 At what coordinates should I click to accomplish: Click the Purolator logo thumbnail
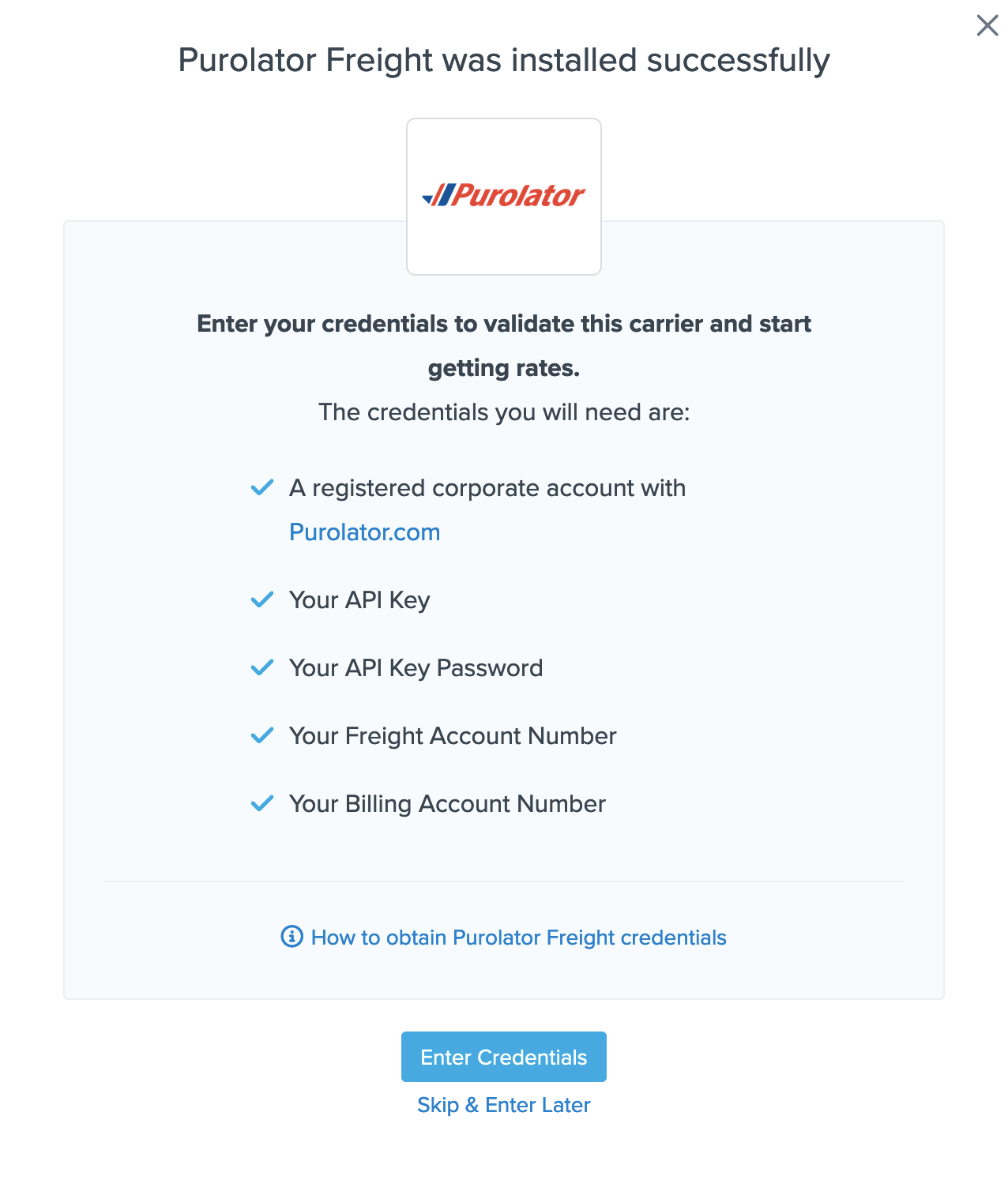tap(504, 196)
